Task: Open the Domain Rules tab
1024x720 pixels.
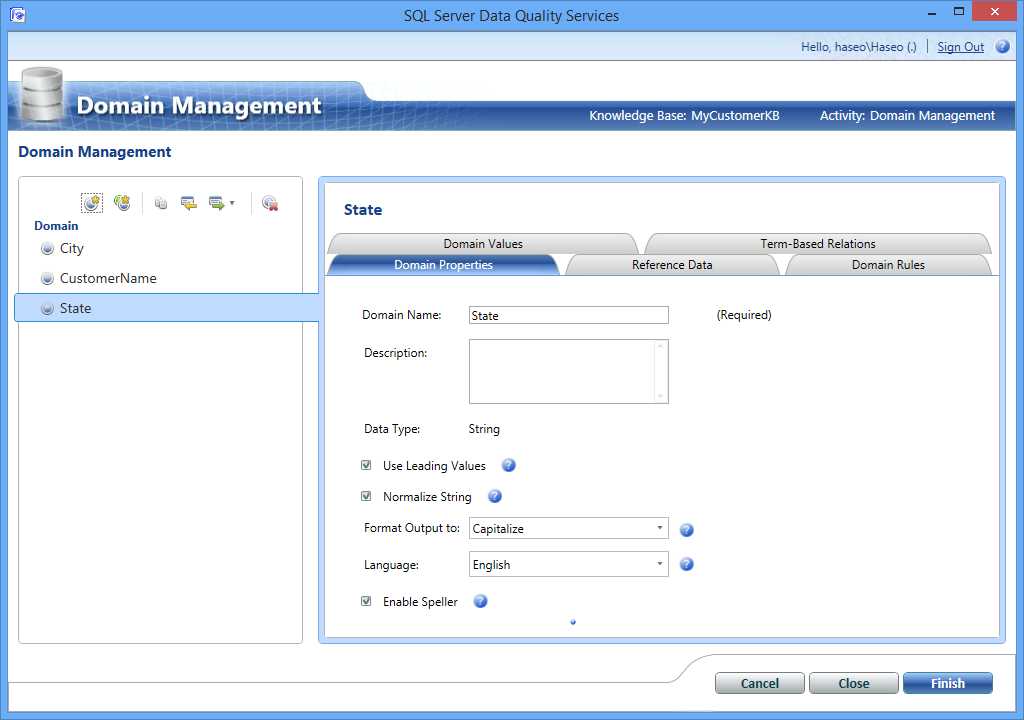Action: click(888, 265)
